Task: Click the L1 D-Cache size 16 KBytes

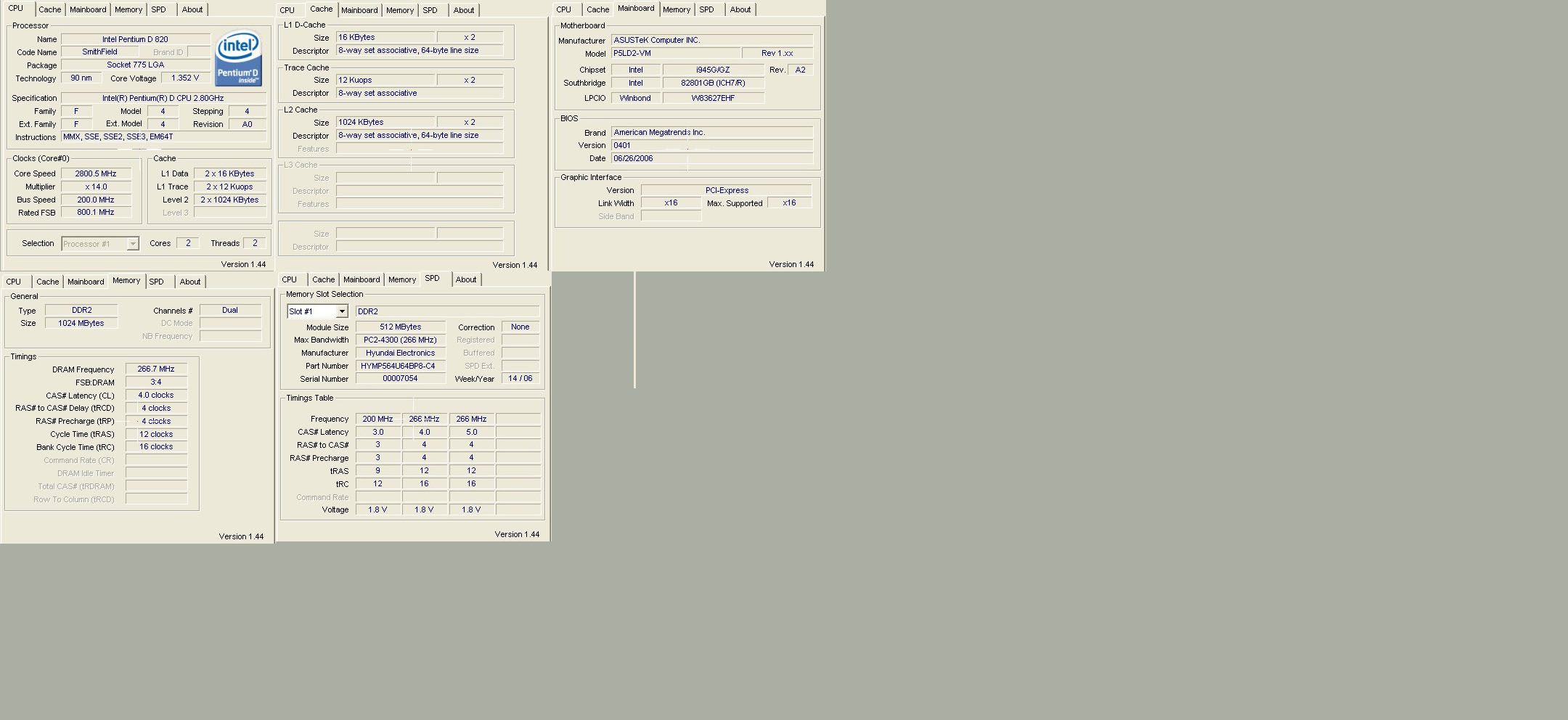Action: coord(385,38)
